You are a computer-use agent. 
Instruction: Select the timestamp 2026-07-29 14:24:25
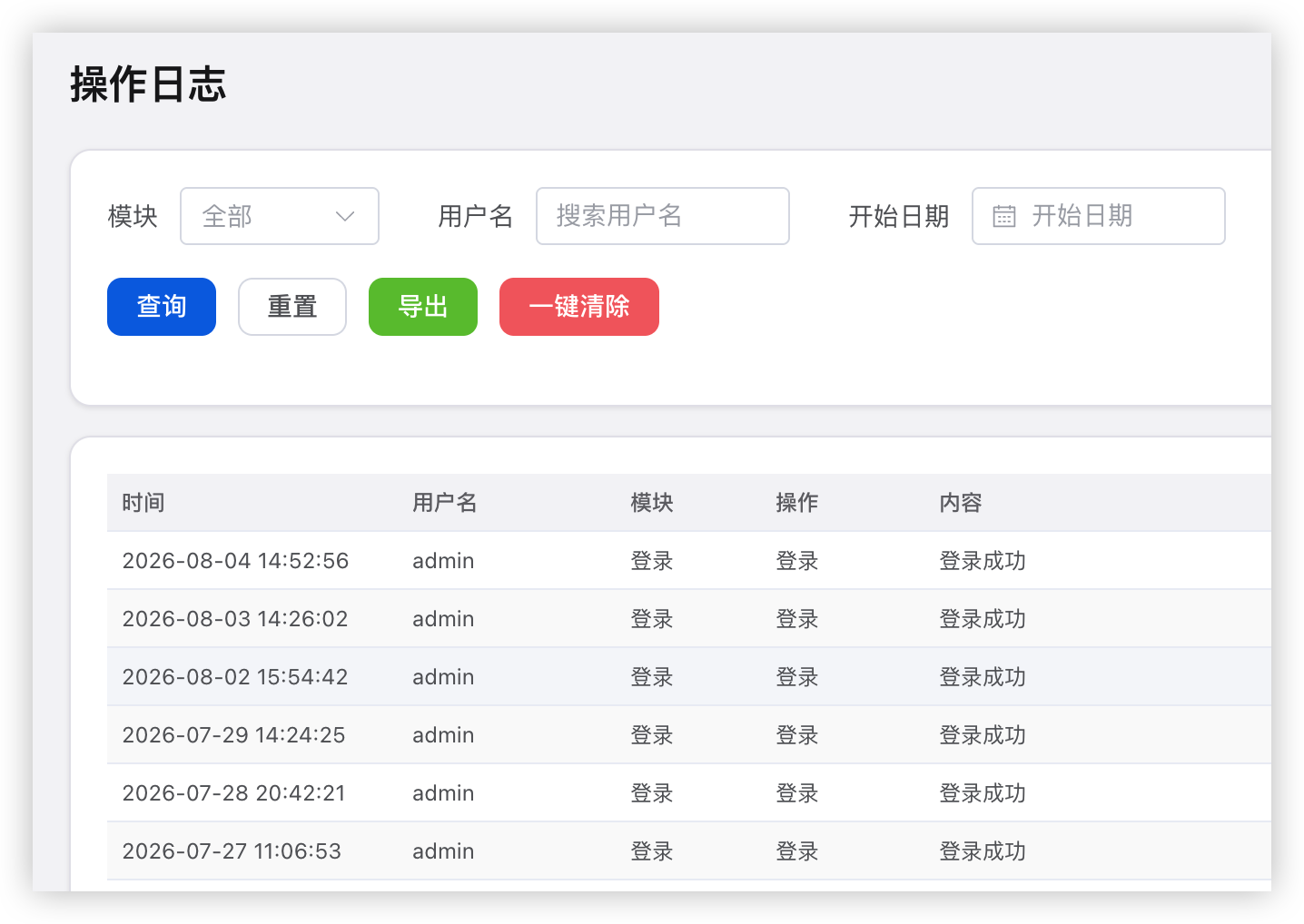click(233, 735)
